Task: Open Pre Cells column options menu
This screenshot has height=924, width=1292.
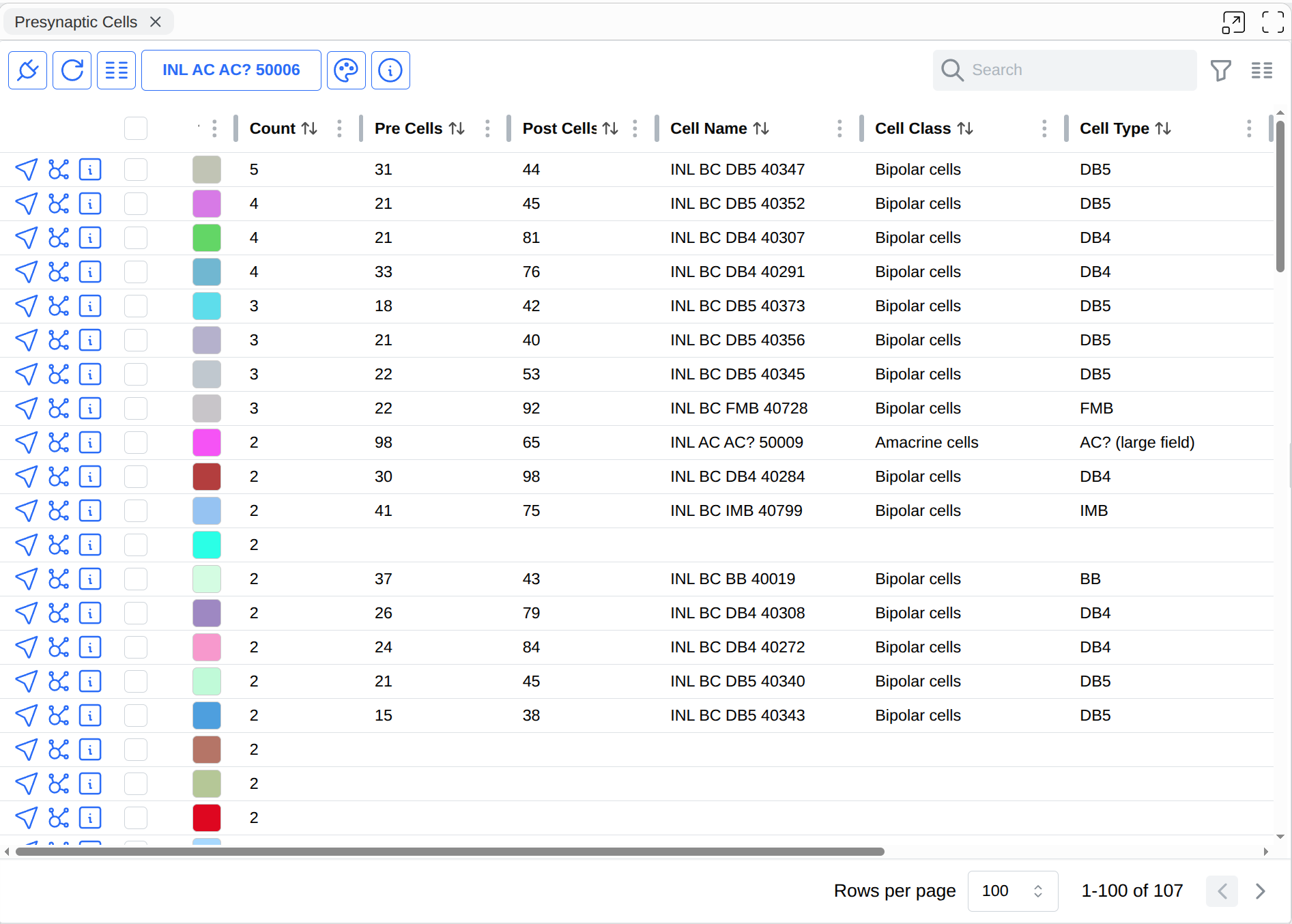Action: [487, 128]
